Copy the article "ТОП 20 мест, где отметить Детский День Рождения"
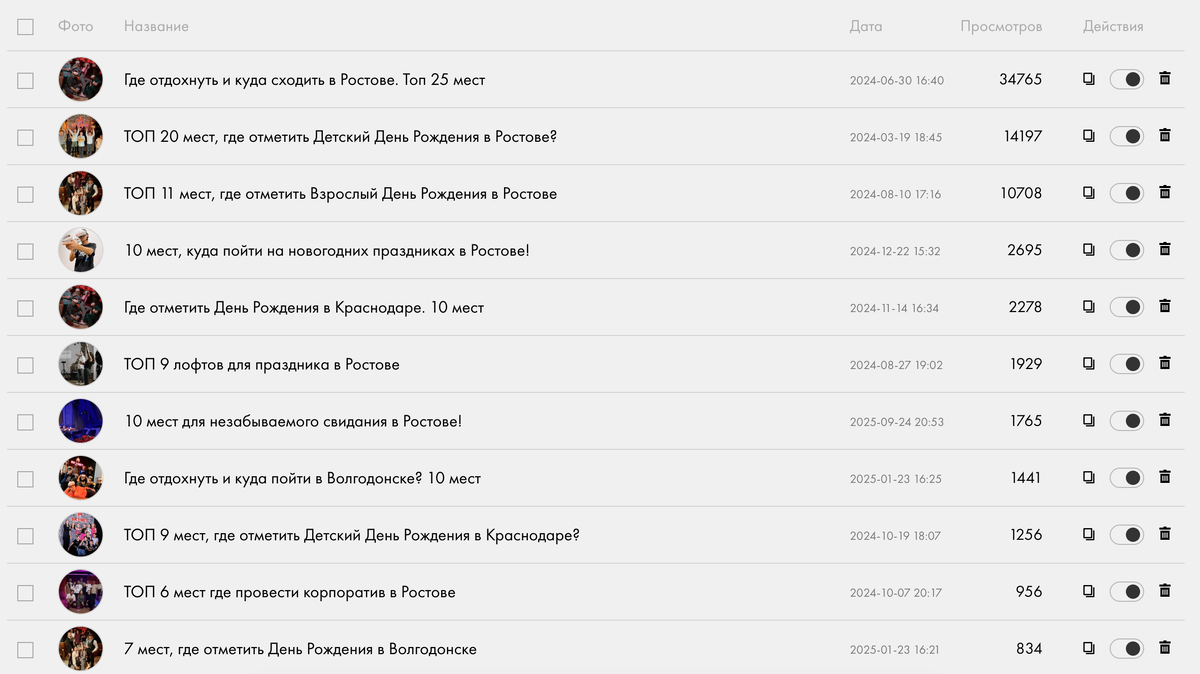Image resolution: width=1200 pixels, height=674 pixels. 1089,136
